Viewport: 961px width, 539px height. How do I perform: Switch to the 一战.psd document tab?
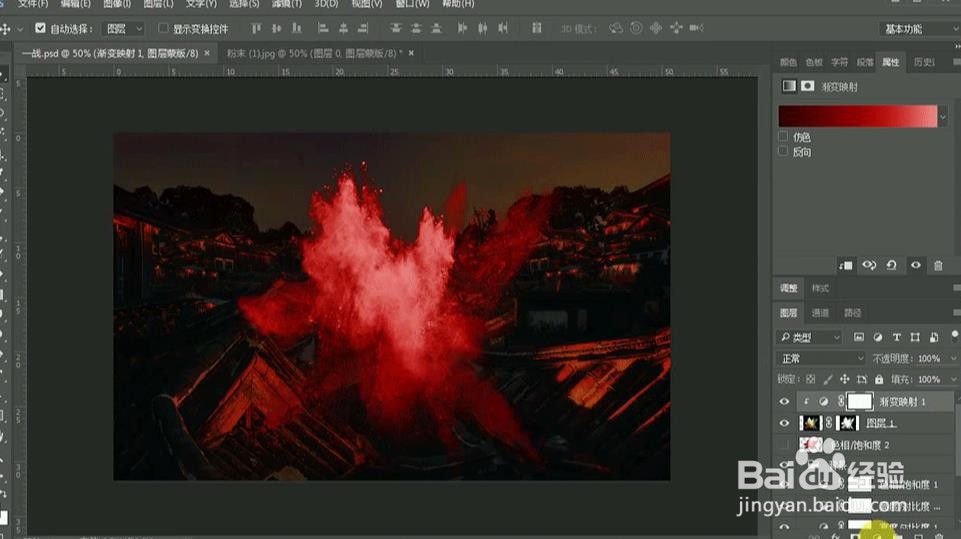coord(110,53)
